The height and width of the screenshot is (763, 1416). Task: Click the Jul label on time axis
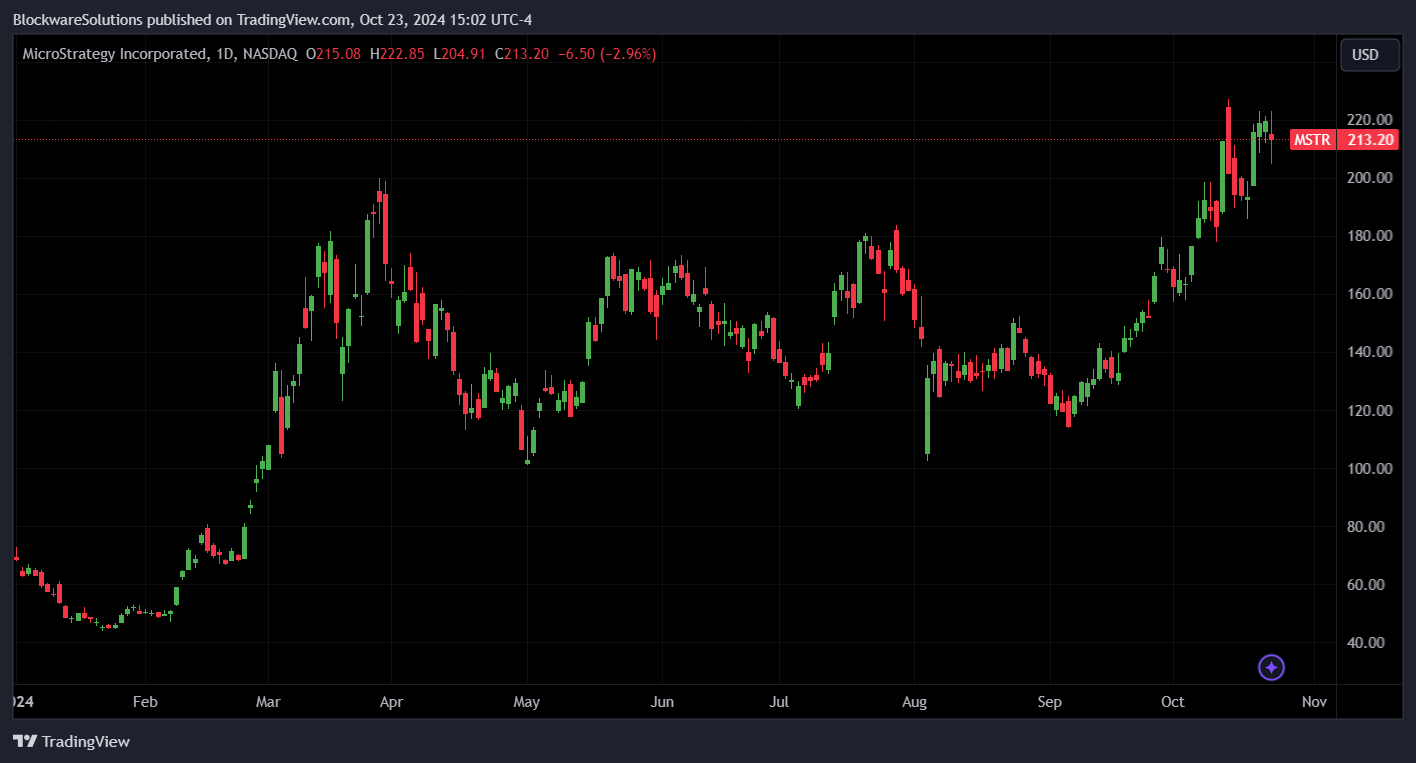[x=779, y=702]
